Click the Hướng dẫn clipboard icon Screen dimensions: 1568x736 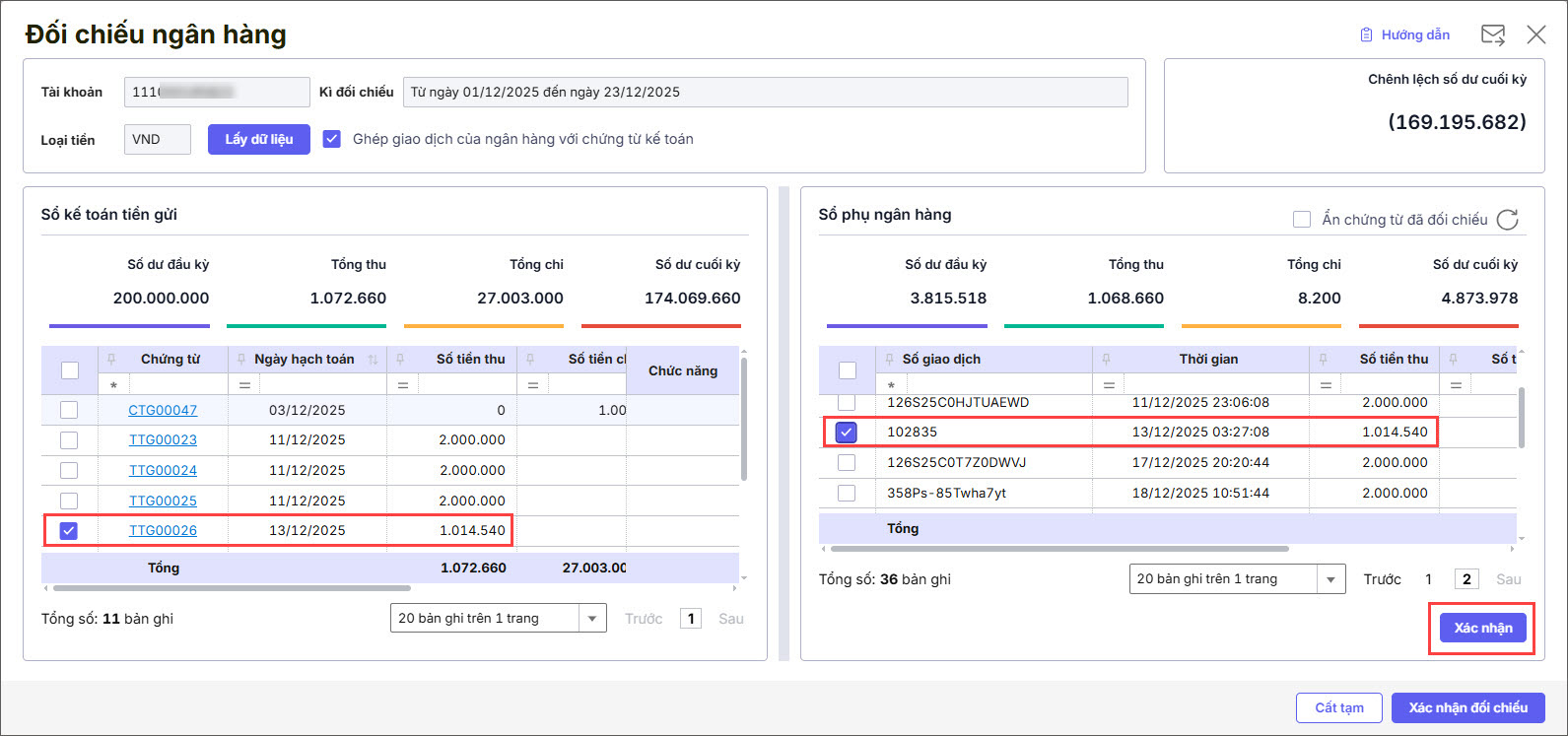tap(1366, 35)
